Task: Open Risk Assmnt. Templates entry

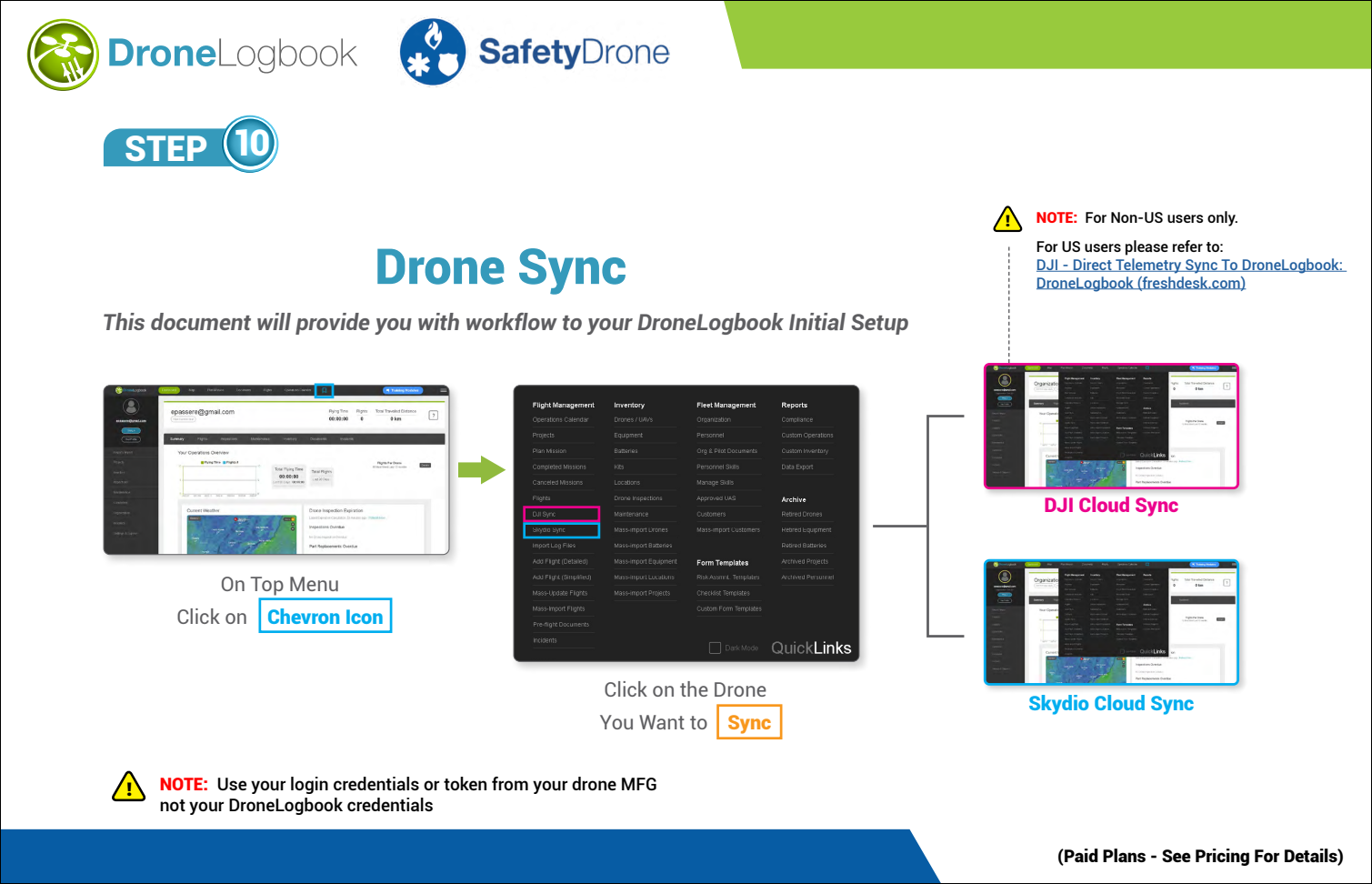Action: (x=728, y=577)
